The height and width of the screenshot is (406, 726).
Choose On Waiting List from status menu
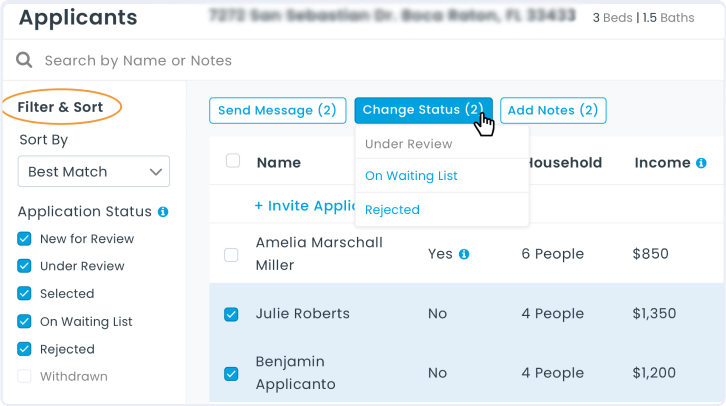411,176
